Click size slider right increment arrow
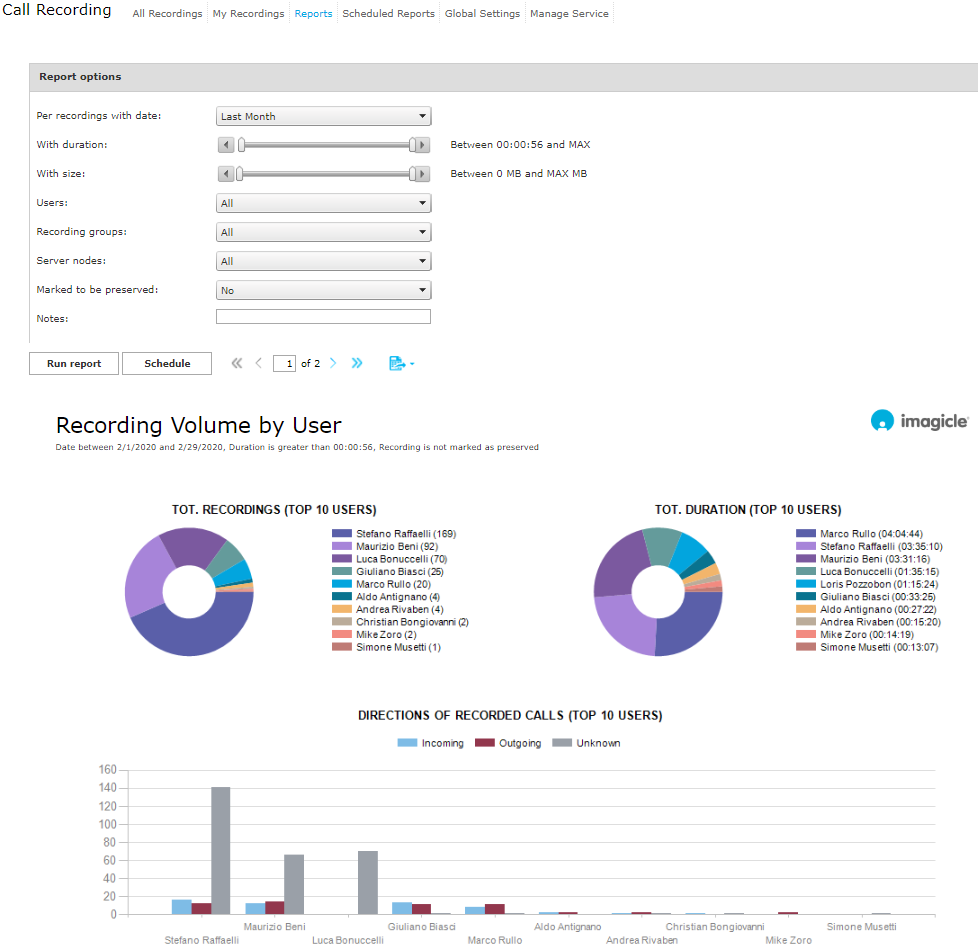The width and height of the screenshot is (978, 950). click(422, 174)
